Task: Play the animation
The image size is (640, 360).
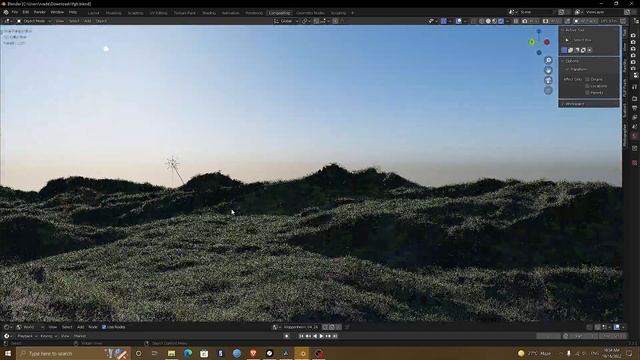Action: [x=321, y=336]
